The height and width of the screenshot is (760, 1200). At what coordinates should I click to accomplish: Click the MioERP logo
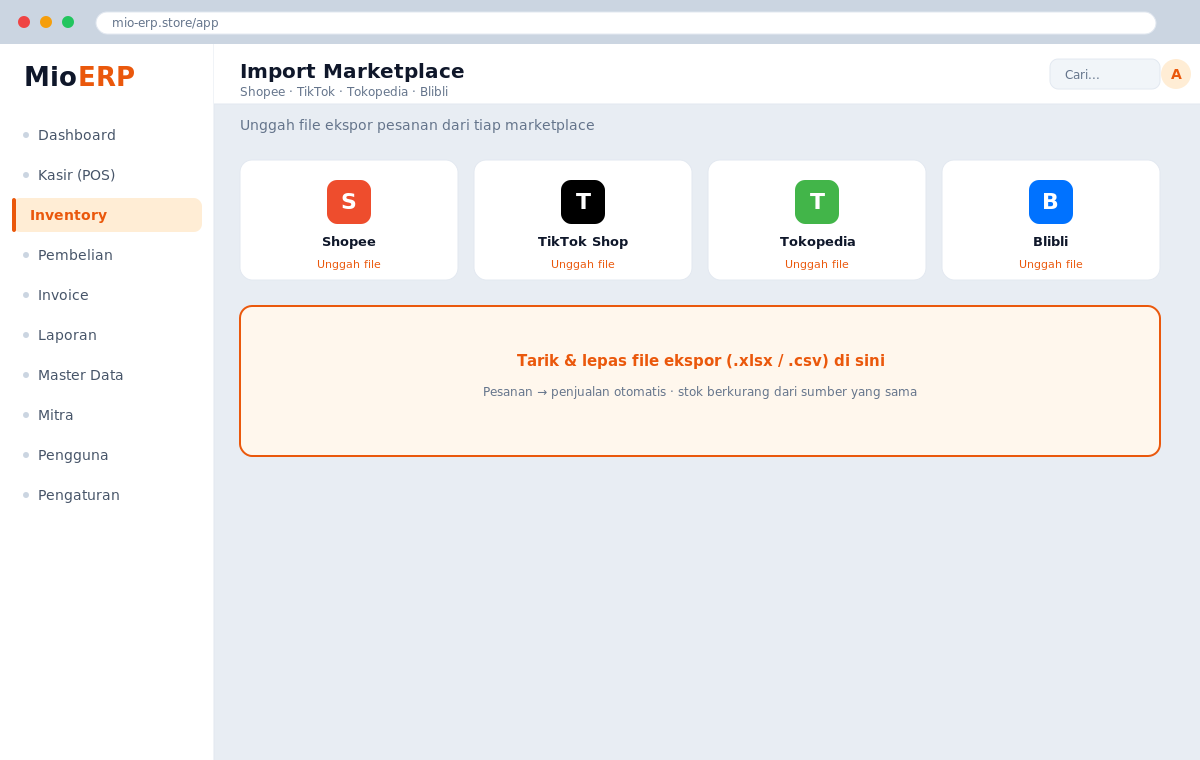point(79,77)
